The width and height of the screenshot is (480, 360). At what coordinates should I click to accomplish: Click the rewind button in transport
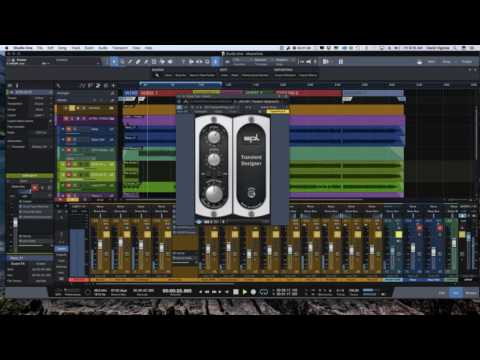pos(207,292)
